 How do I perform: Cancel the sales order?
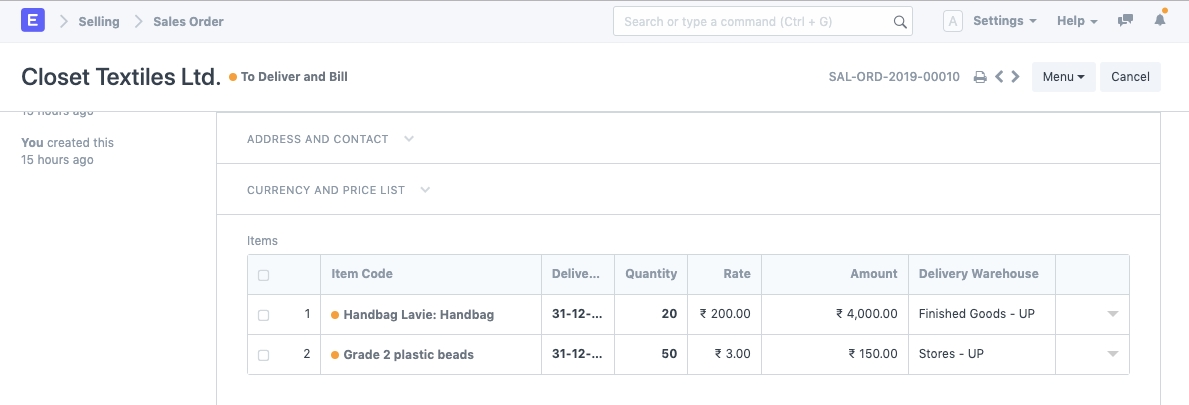tap(1130, 77)
